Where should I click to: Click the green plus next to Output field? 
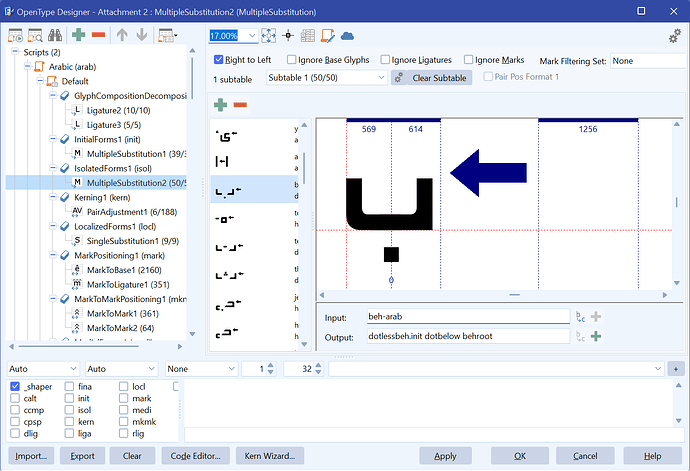pos(596,336)
